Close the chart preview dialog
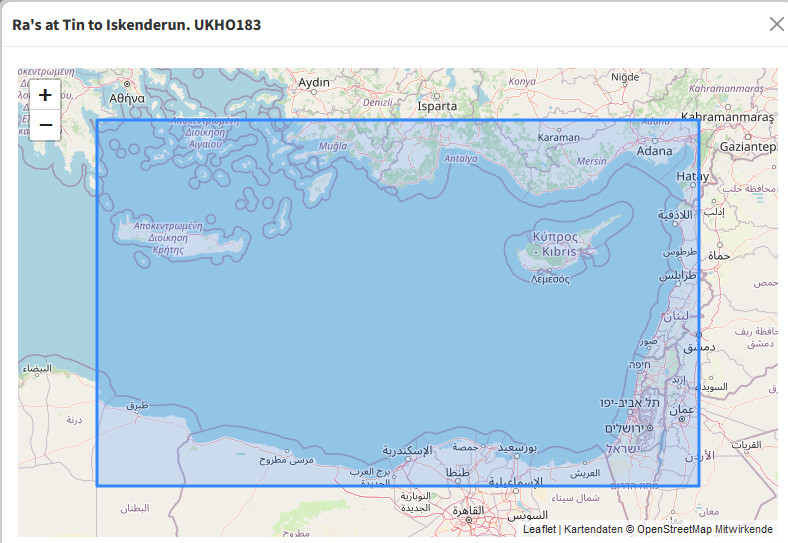The image size is (788, 543). point(776,25)
